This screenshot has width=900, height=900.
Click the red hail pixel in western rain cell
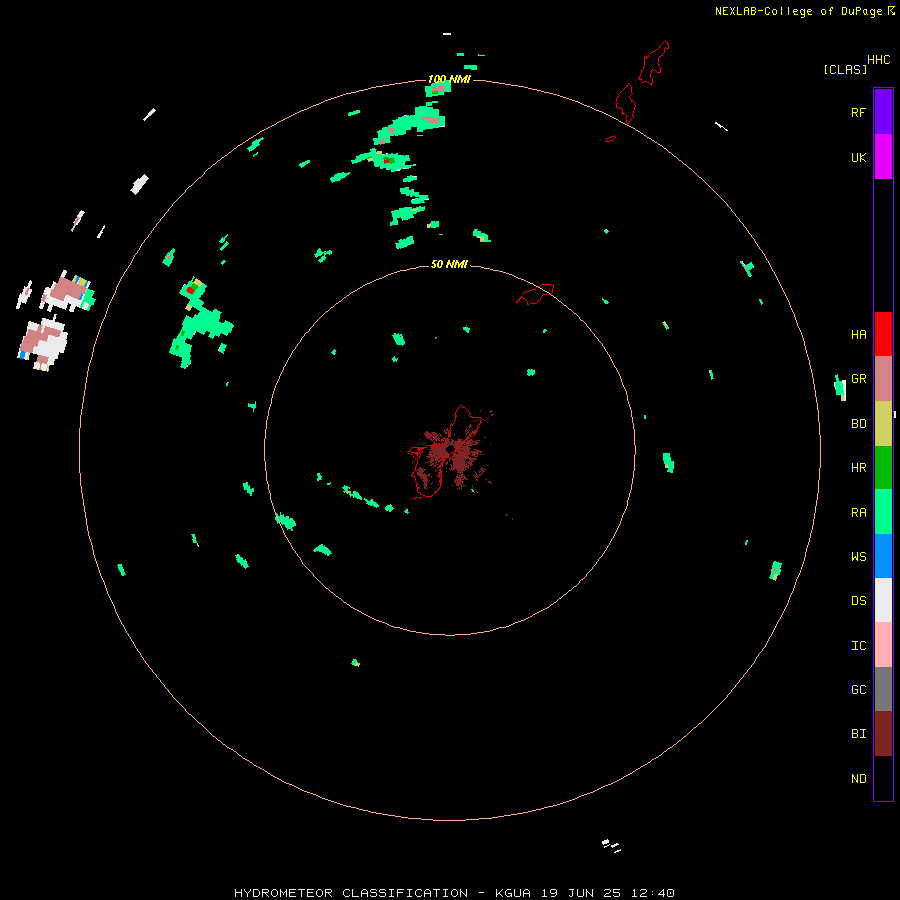(x=191, y=290)
